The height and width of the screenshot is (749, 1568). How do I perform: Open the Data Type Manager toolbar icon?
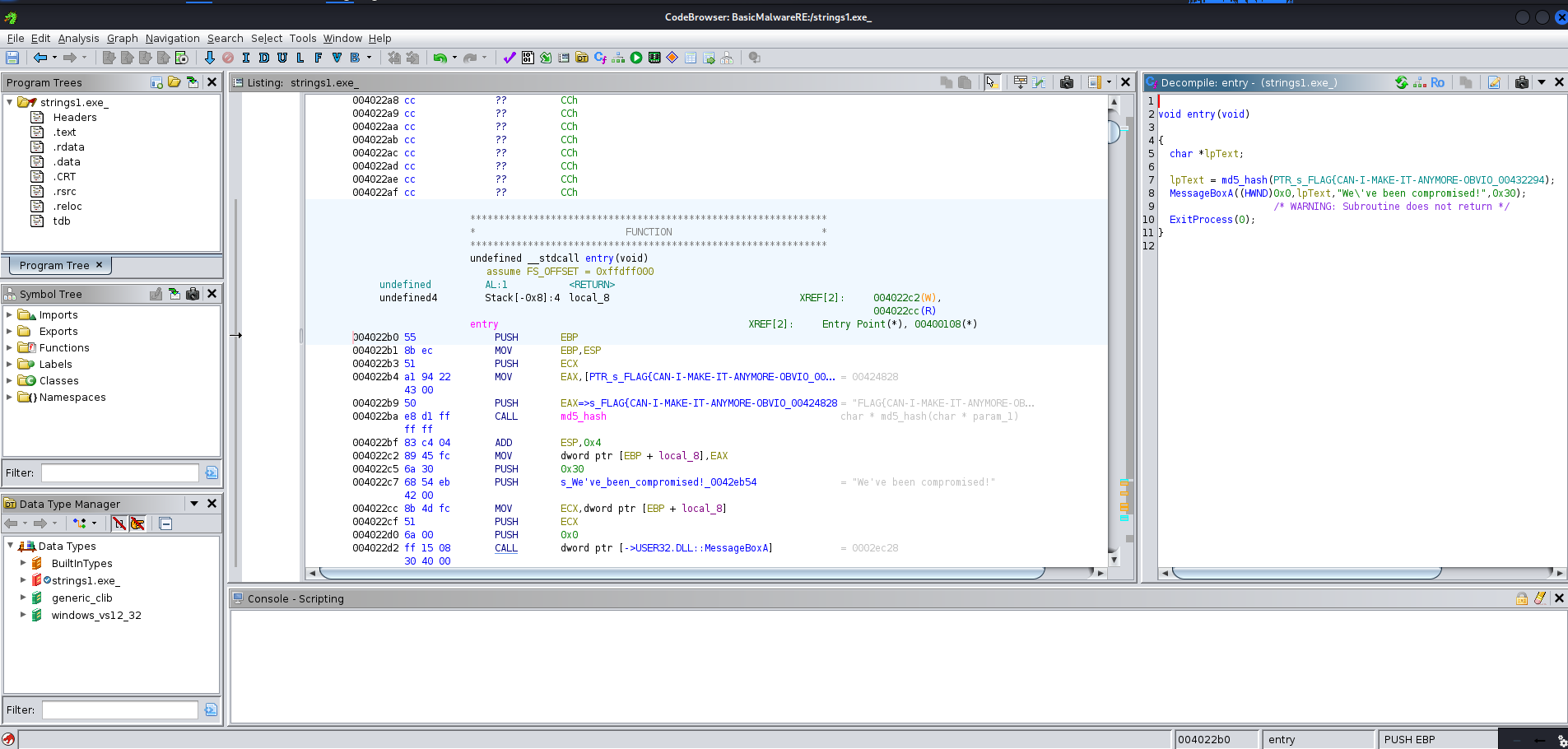(x=582, y=58)
